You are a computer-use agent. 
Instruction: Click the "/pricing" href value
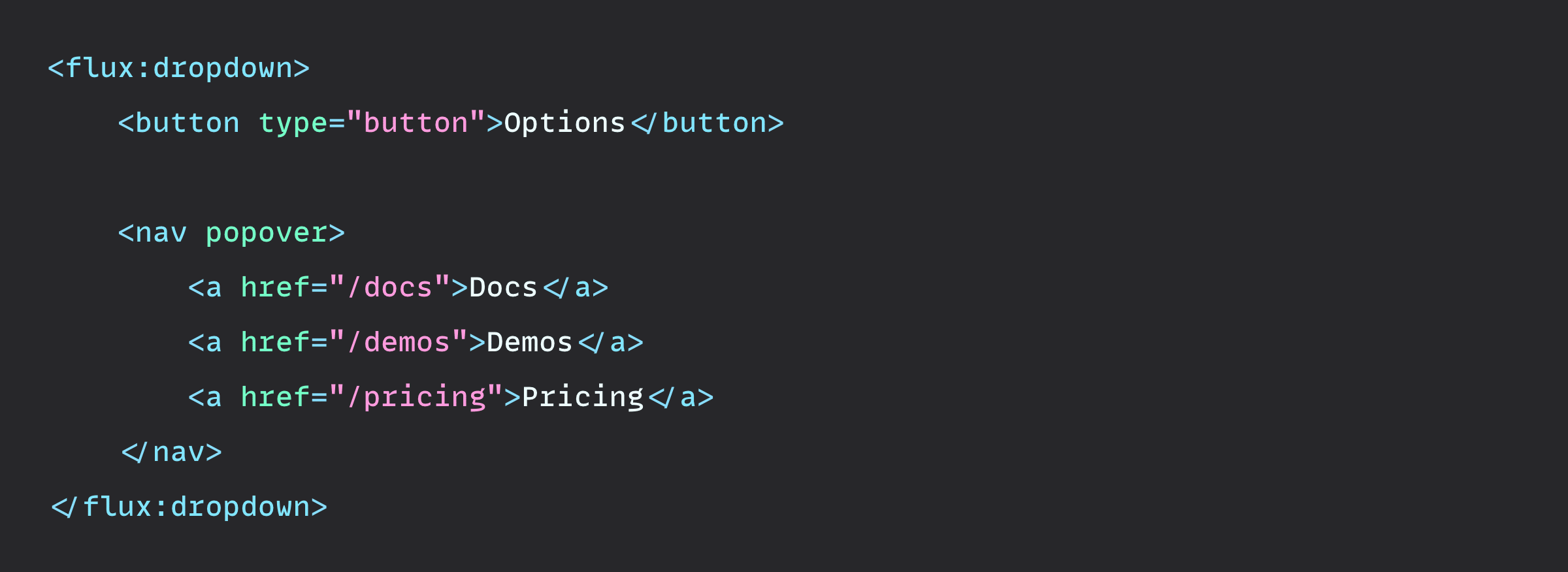coord(416,398)
